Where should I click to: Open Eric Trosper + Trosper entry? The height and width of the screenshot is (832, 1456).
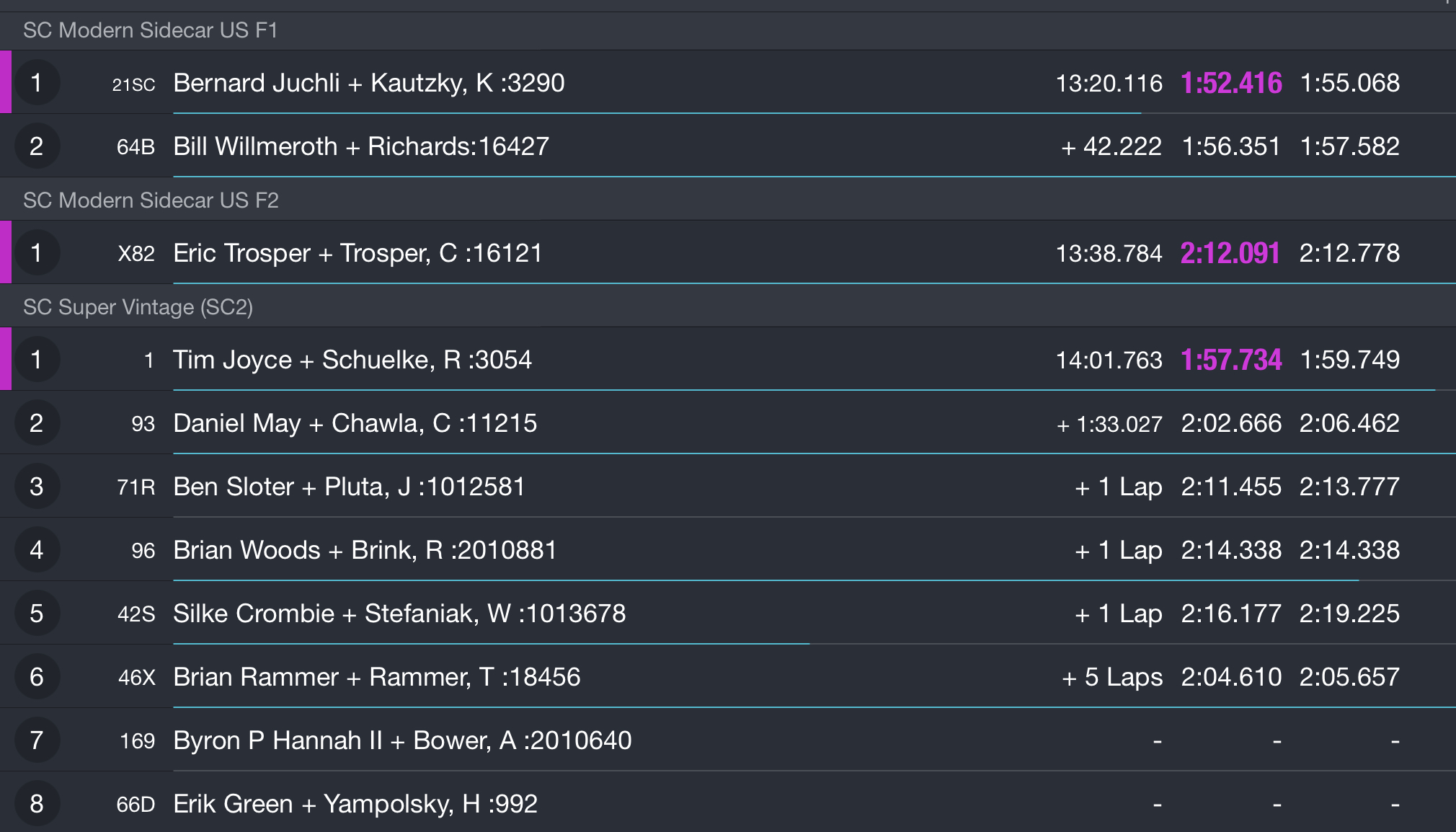pyautogui.click(x=728, y=252)
